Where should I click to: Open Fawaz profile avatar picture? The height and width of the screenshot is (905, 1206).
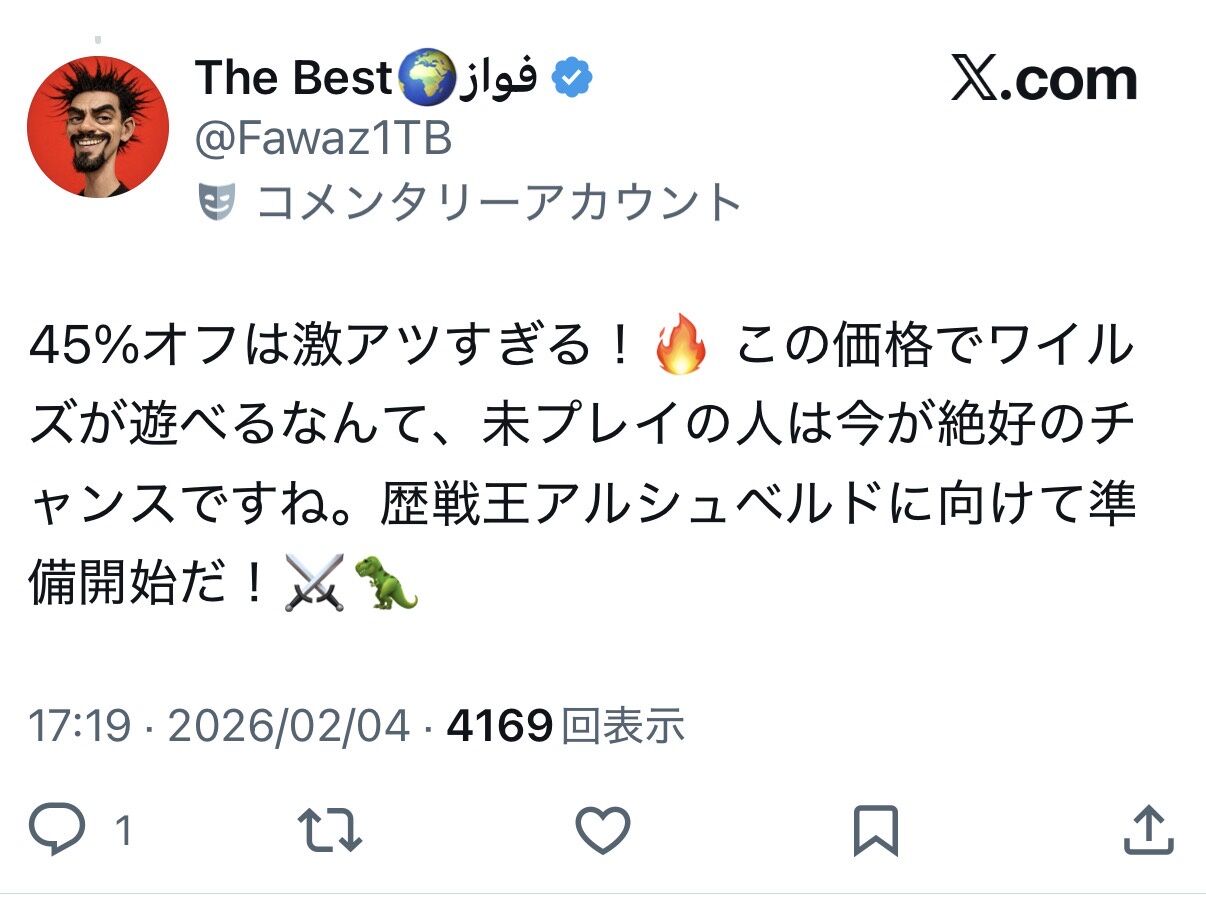tap(98, 126)
